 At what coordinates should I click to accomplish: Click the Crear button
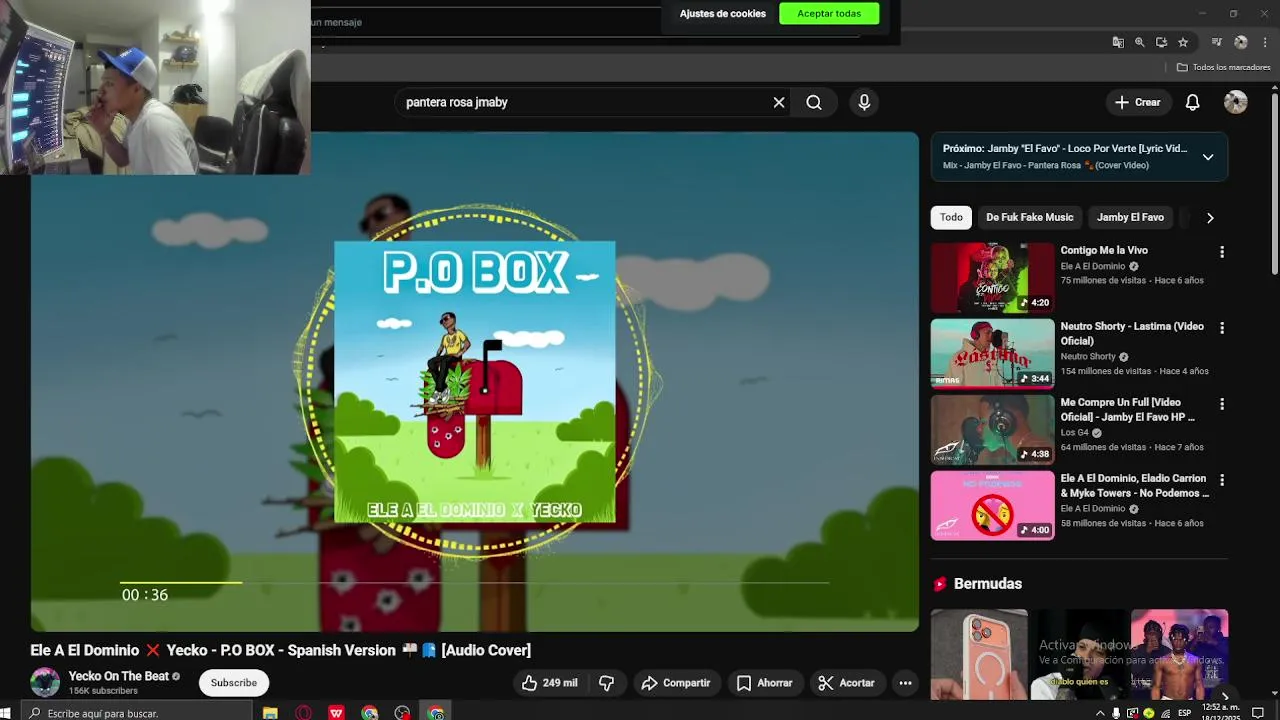1137,102
